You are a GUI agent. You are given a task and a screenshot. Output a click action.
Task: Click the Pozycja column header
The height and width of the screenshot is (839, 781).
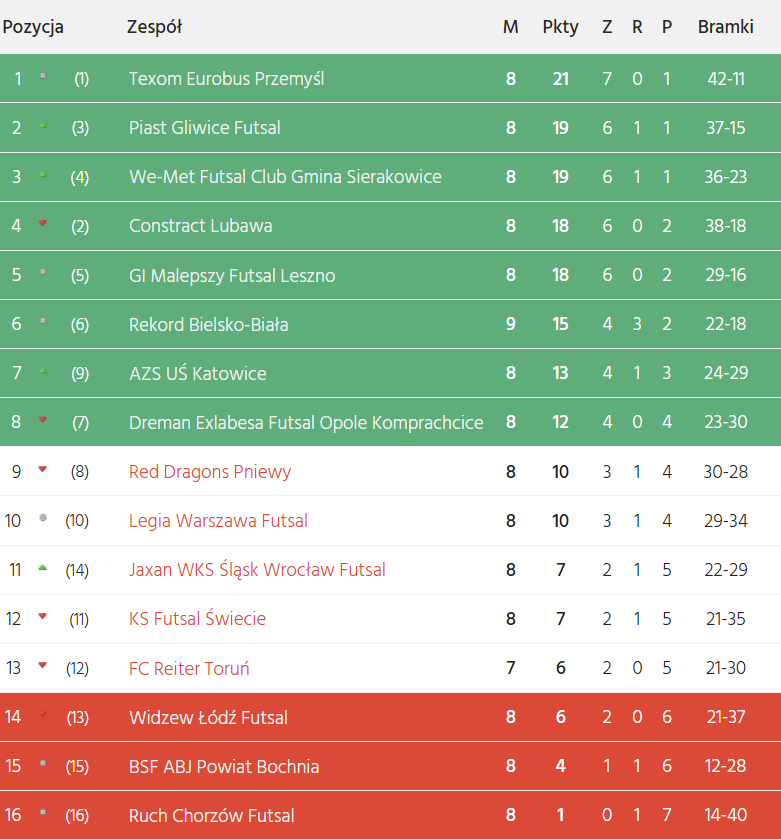point(33,27)
